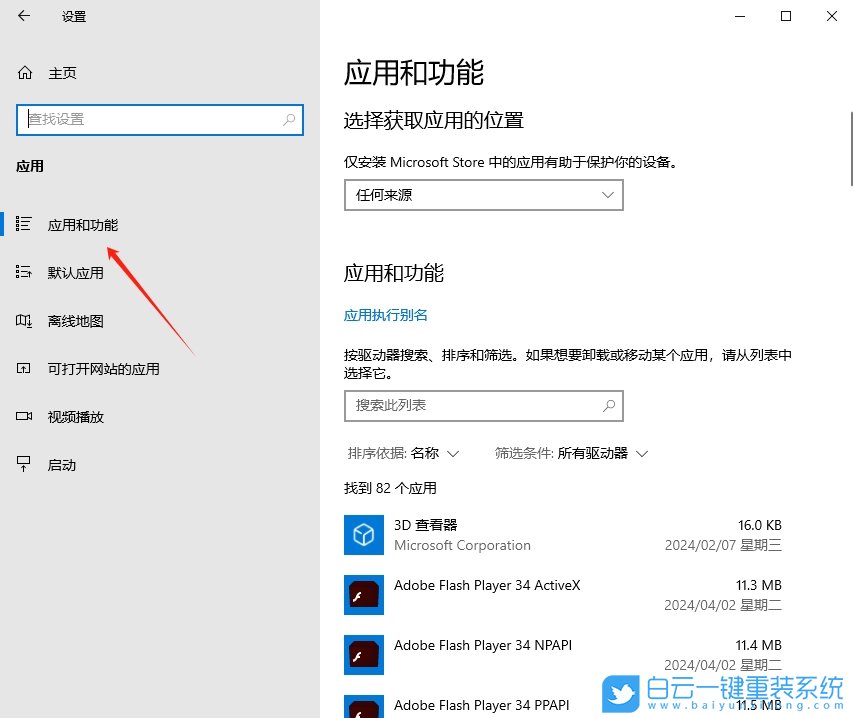Open the 任何来源 dropdown
The width and height of the screenshot is (855, 718).
(483, 195)
